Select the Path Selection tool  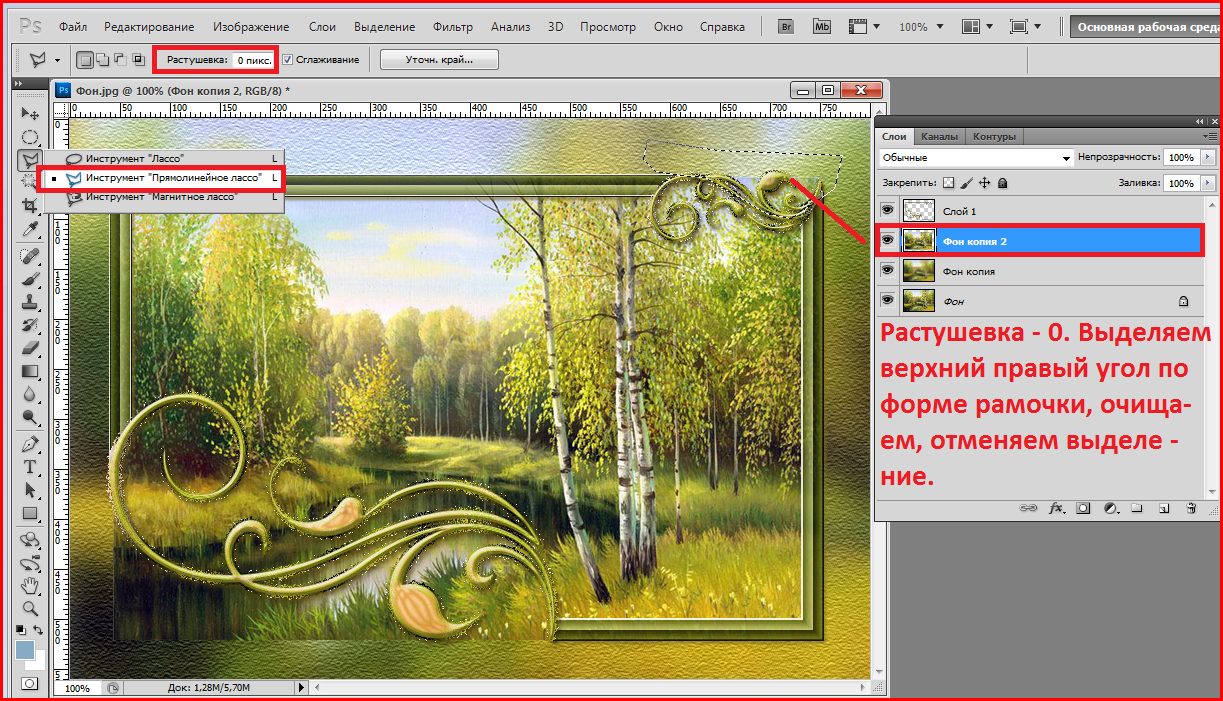30,491
